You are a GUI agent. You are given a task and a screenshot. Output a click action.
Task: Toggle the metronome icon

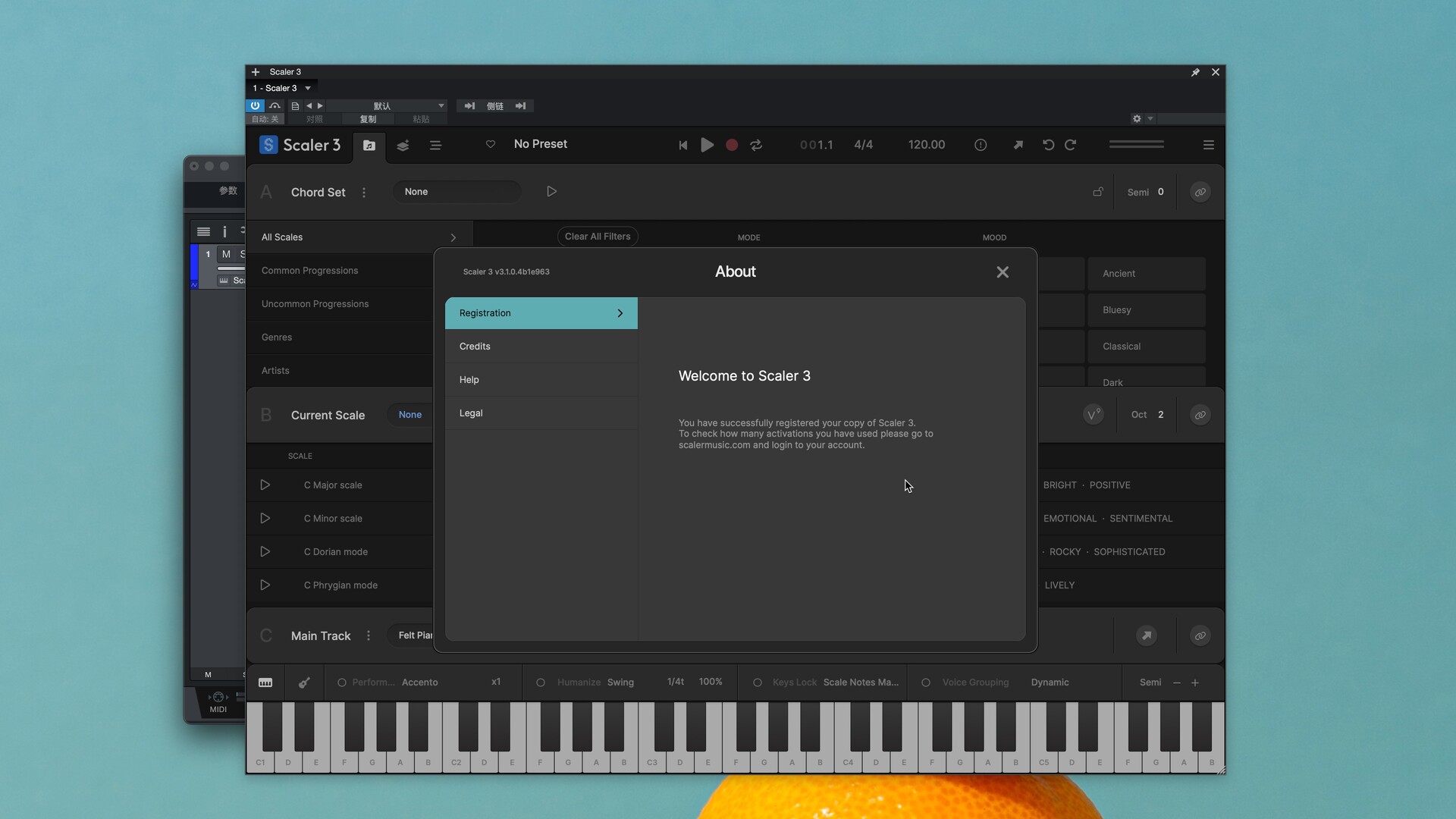click(x=981, y=145)
